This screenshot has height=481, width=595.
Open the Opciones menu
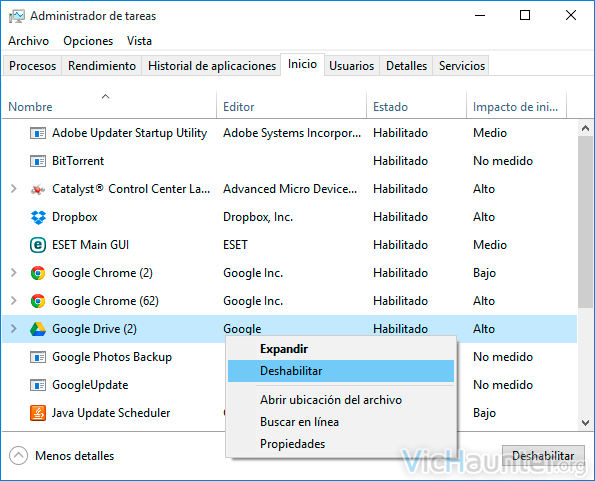point(88,41)
